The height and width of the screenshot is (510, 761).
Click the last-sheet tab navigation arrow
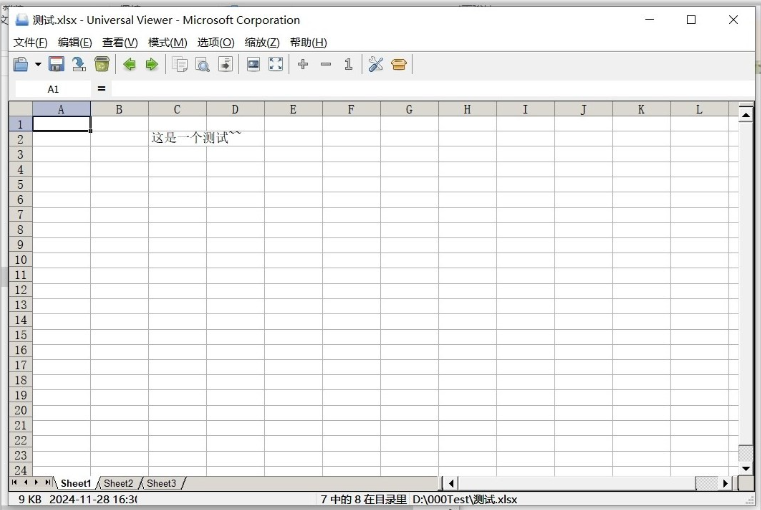48,482
